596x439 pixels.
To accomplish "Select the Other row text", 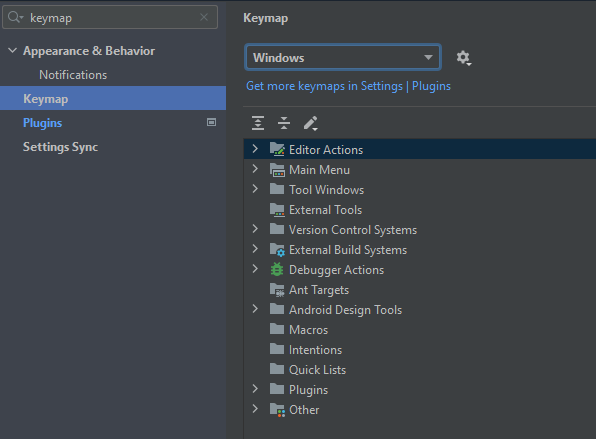I will click(x=304, y=410).
